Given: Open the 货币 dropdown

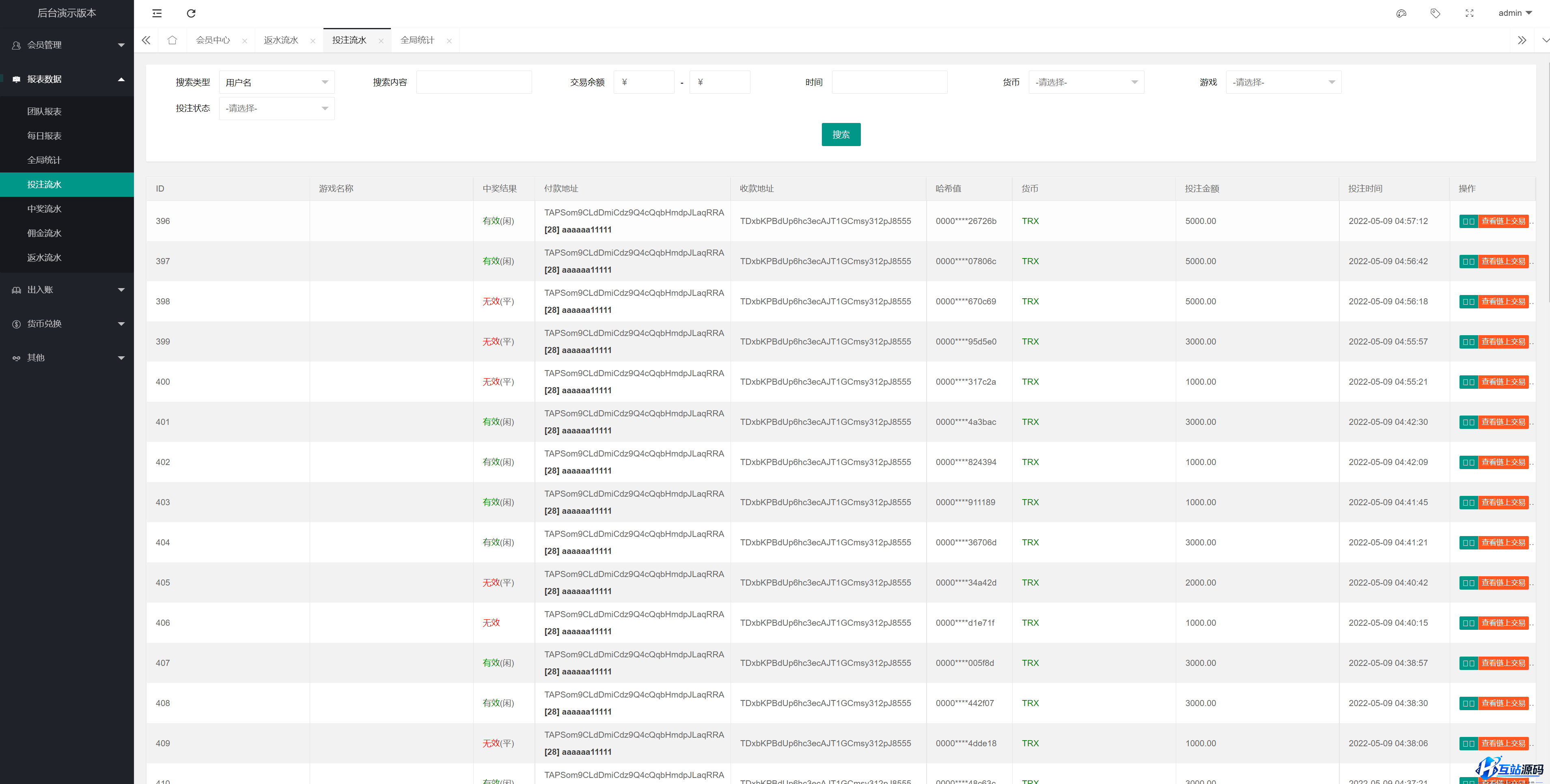Looking at the screenshot, I should [1087, 82].
